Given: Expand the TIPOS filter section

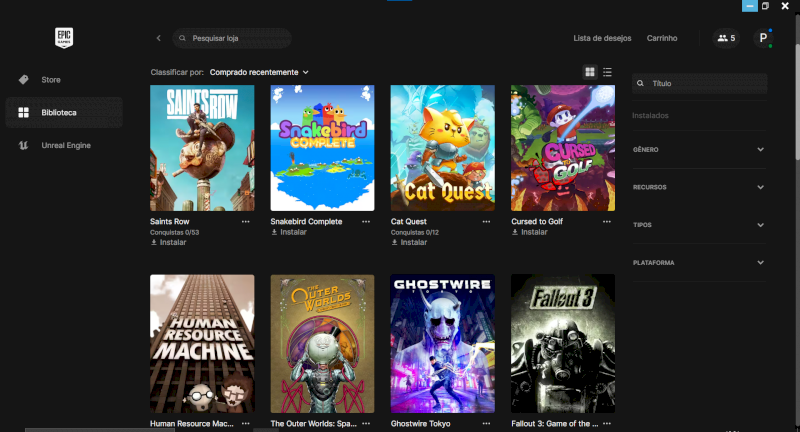Looking at the screenshot, I should [699, 225].
